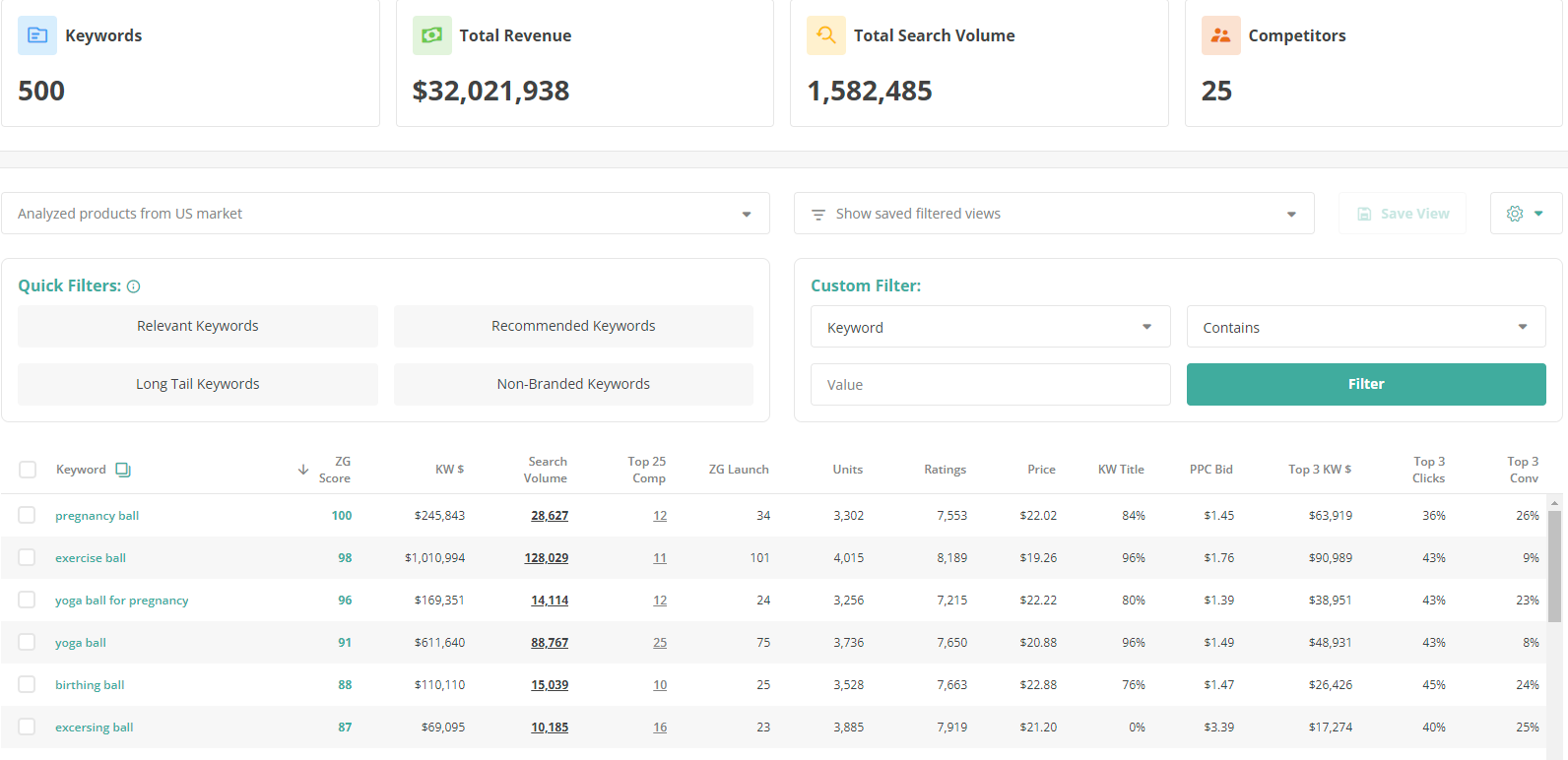Click the Search Volume column header

click(x=546, y=470)
